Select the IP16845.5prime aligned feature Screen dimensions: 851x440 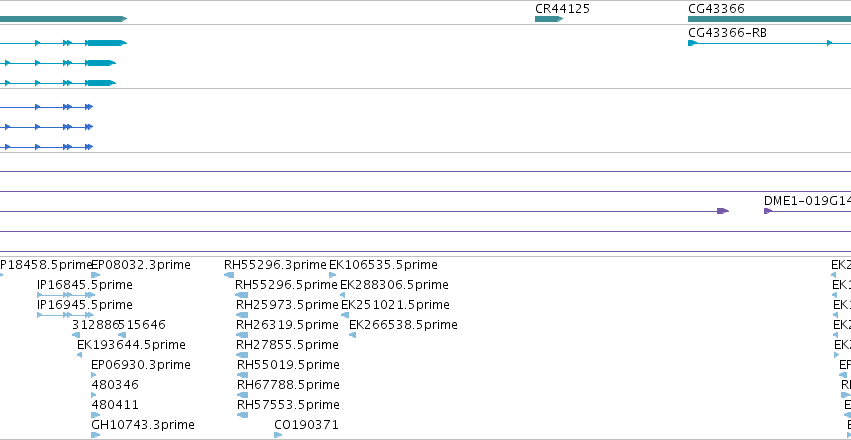(x=66, y=295)
